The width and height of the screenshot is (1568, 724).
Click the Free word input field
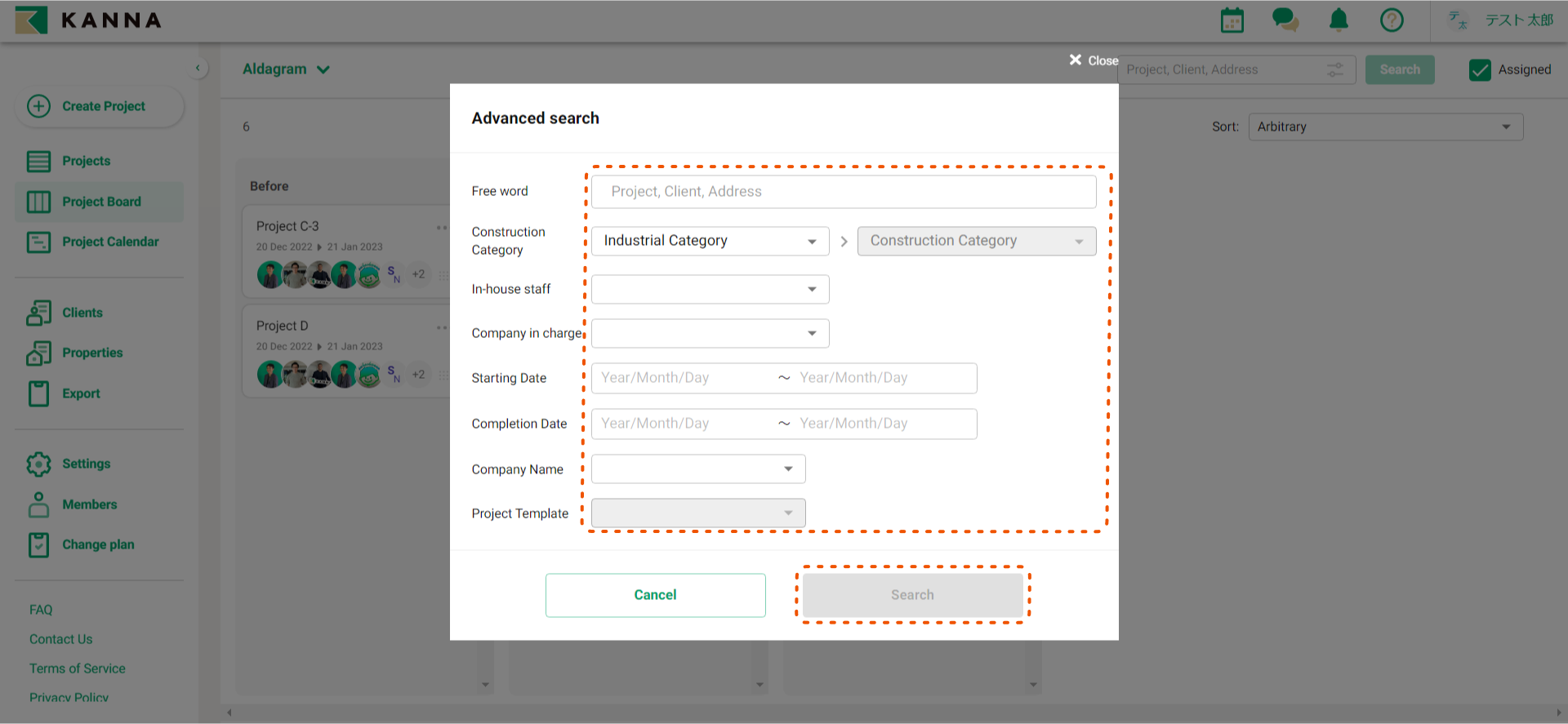tap(843, 192)
